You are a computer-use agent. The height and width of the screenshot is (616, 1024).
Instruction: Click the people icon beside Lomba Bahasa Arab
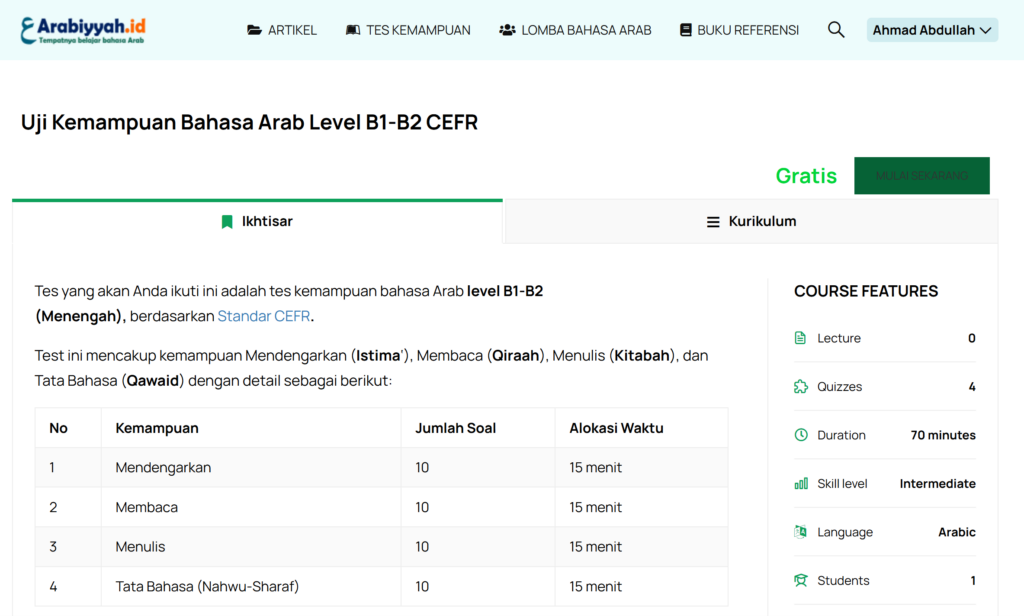pyautogui.click(x=507, y=30)
